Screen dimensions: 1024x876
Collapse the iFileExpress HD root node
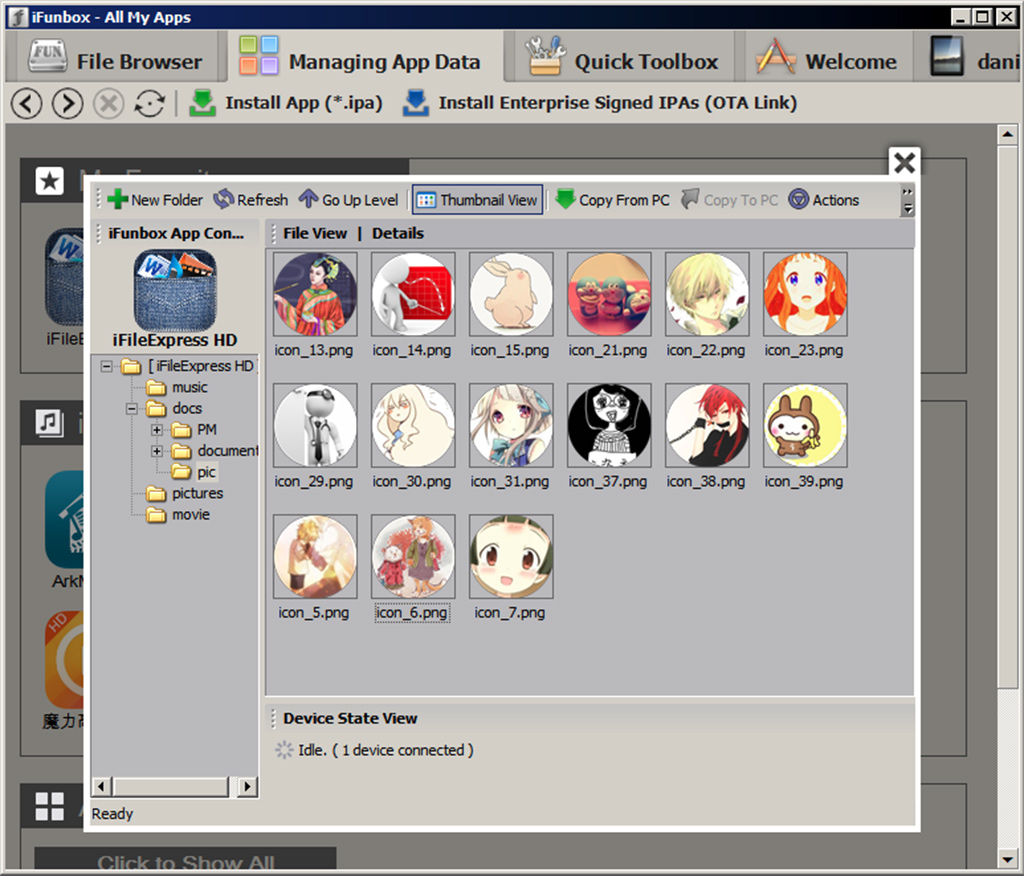click(x=107, y=367)
